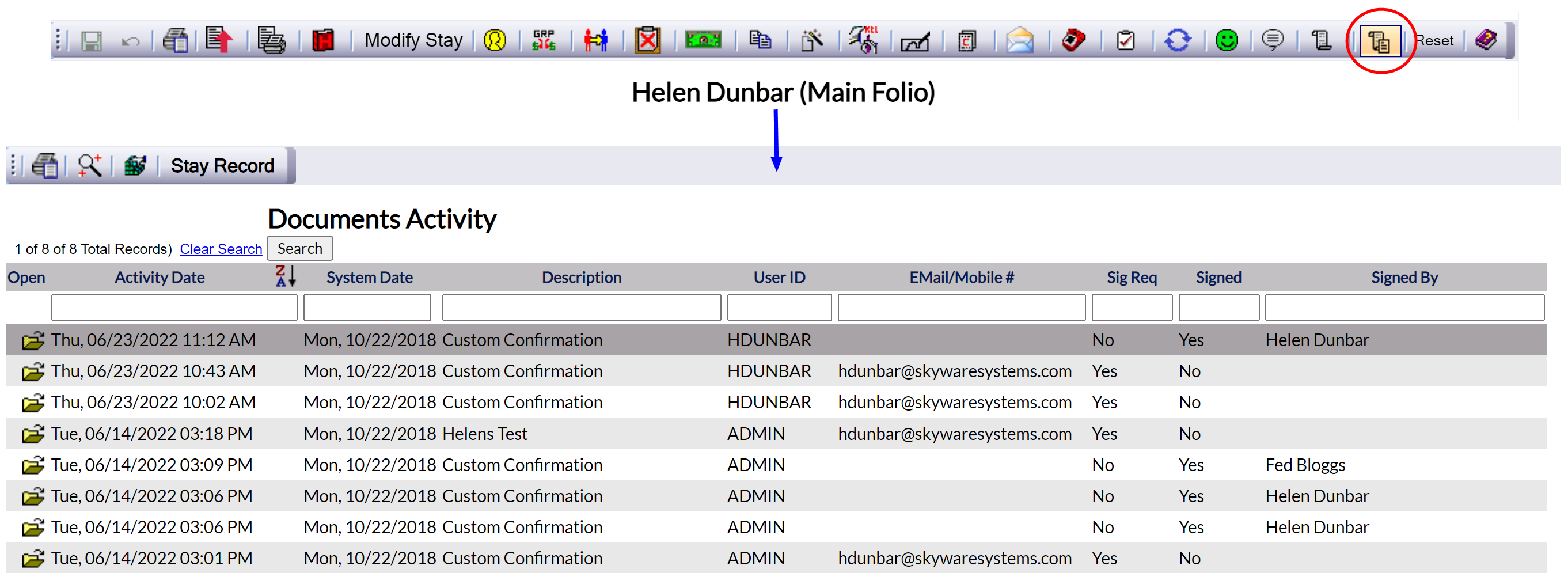Click the clipboard with red X icon
1568x588 pixels.
pyautogui.click(x=648, y=40)
